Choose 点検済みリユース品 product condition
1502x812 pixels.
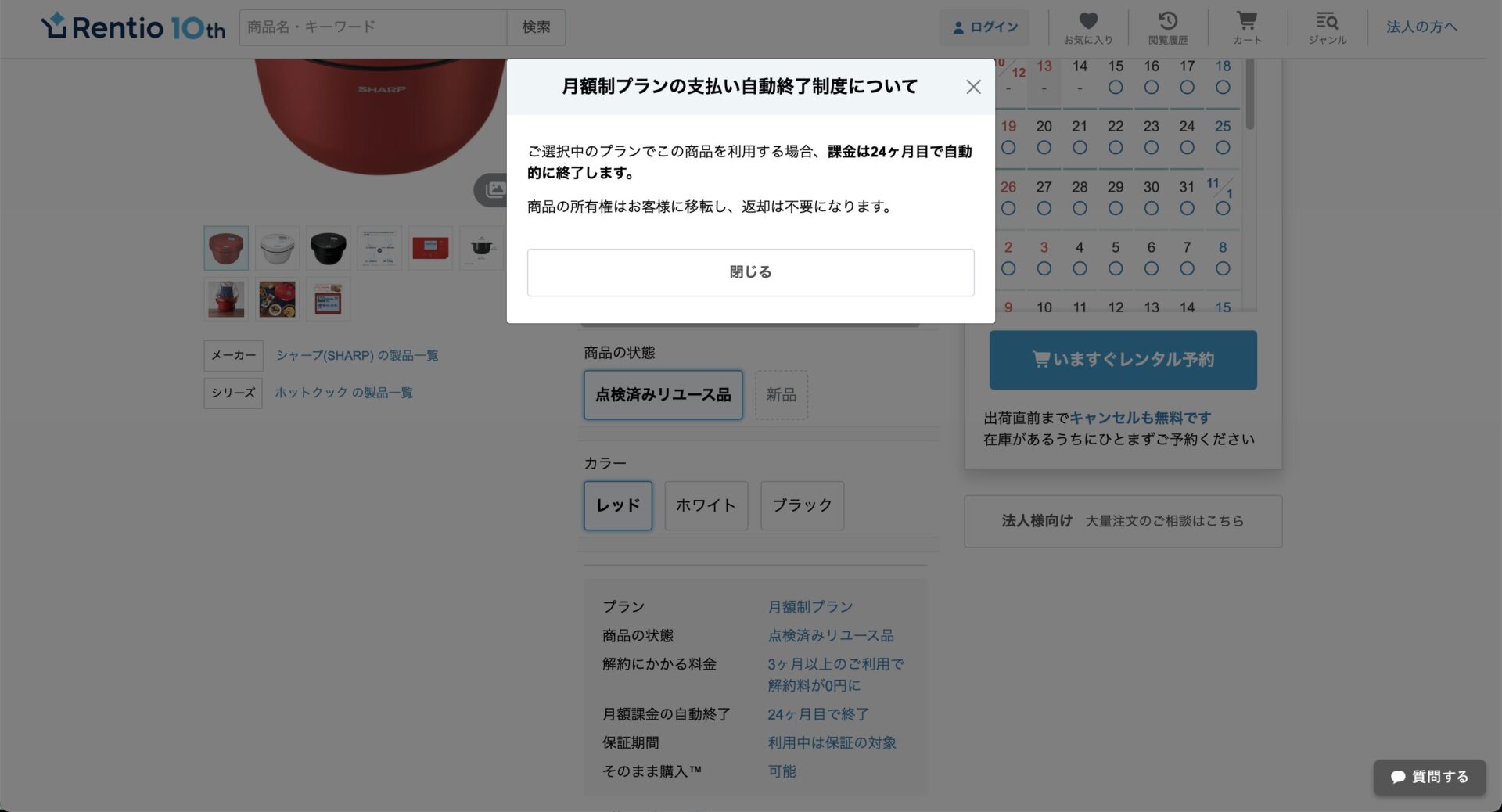click(x=663, y=395)
